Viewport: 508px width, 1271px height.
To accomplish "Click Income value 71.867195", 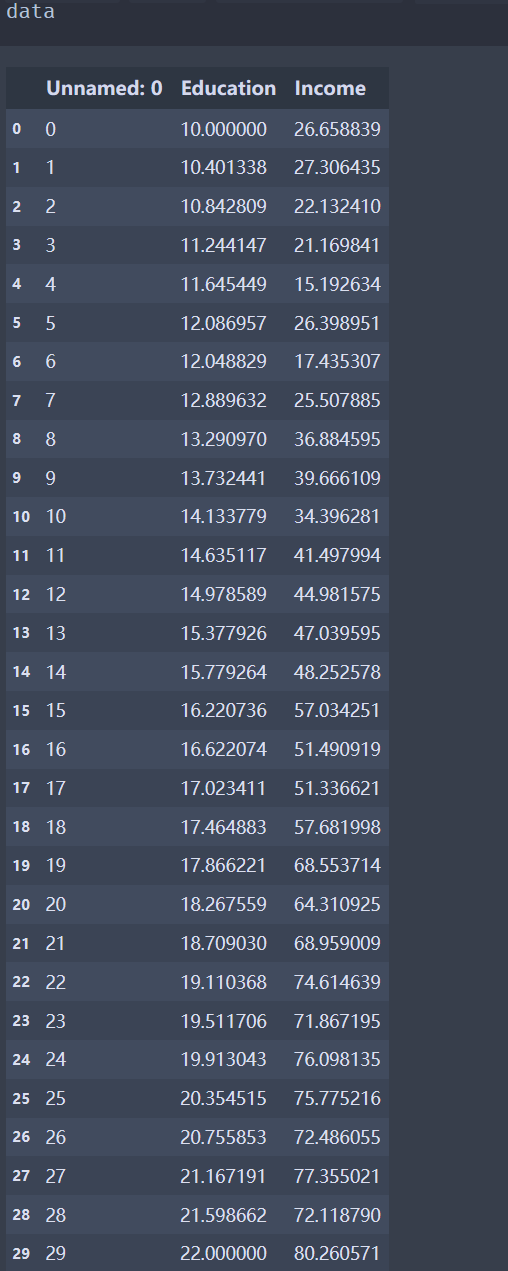I will [x=337, y=1020].
